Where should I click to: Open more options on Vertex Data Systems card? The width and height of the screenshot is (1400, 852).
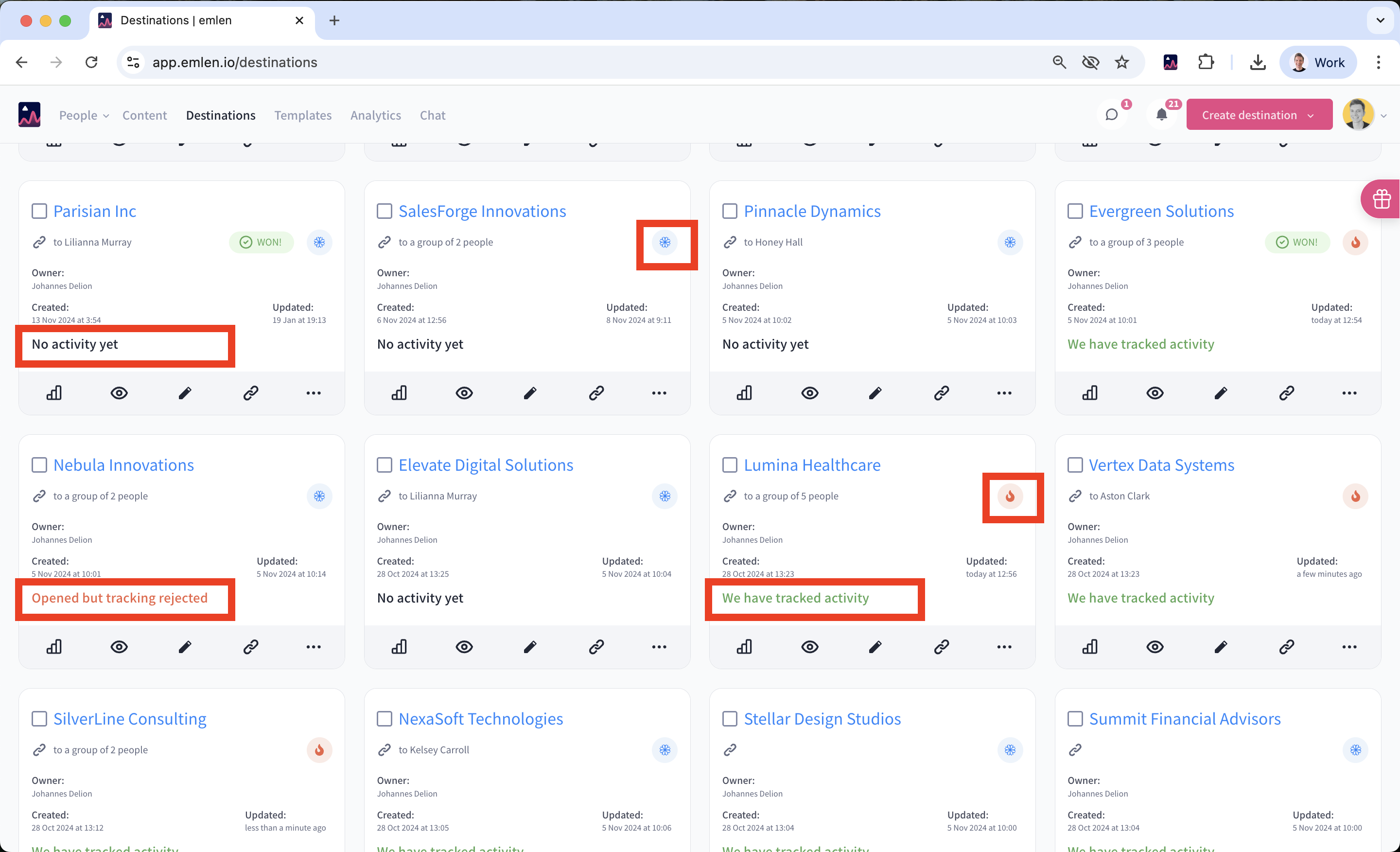(x=1349, y=647)
